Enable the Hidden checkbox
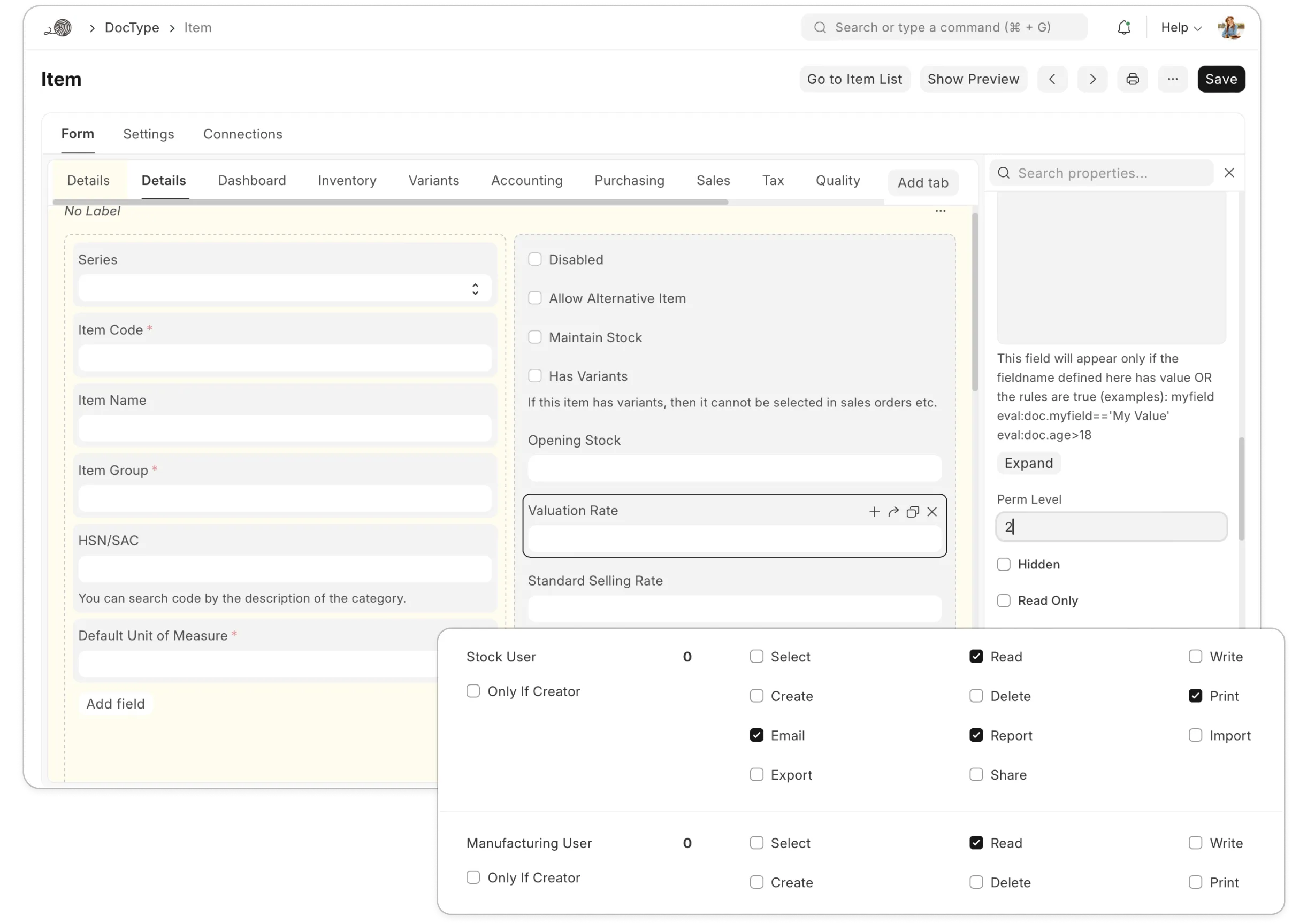This screenshot has width=1292, height=924. (1004, 564)
